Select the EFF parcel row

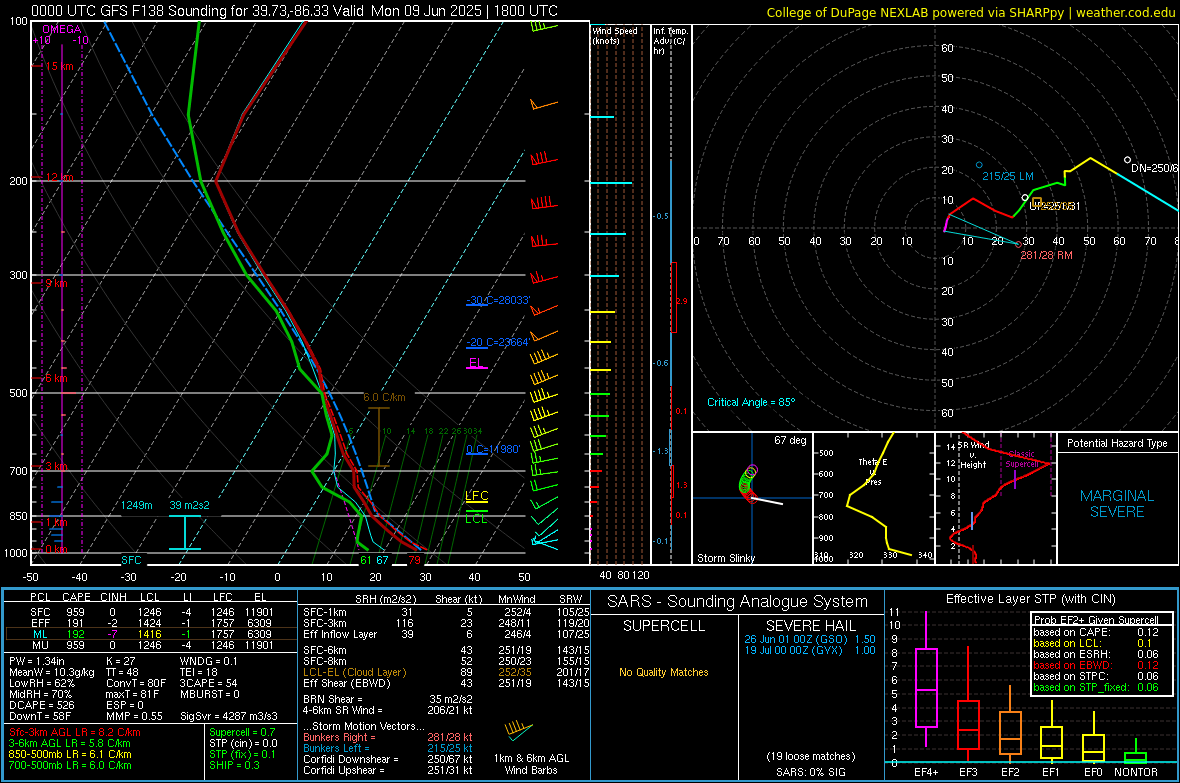tap(151, 623)
